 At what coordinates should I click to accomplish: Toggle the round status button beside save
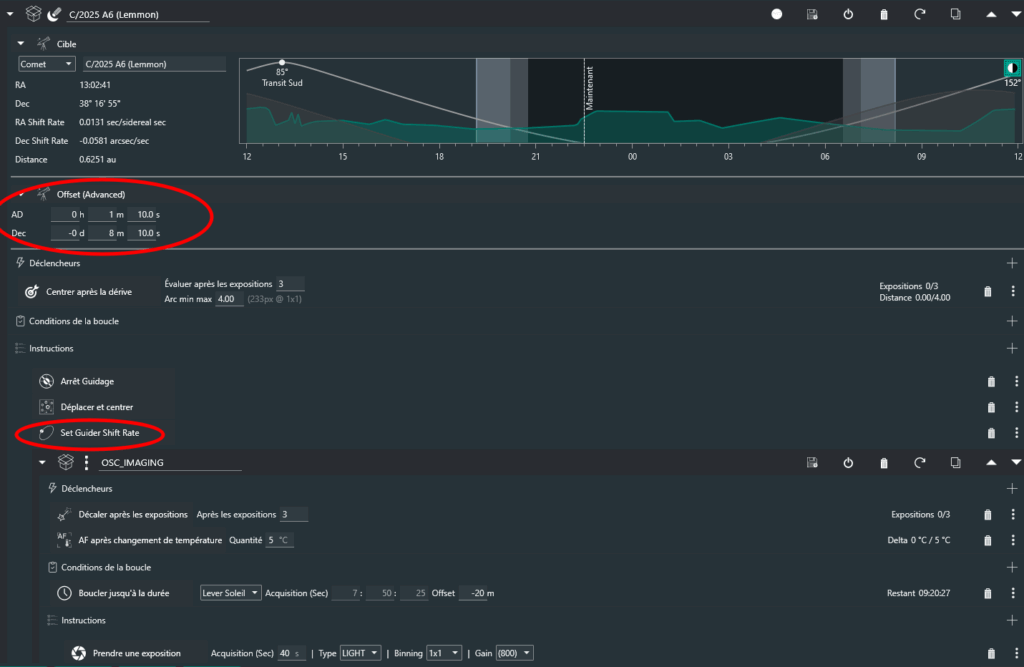[x=777, y=15]
